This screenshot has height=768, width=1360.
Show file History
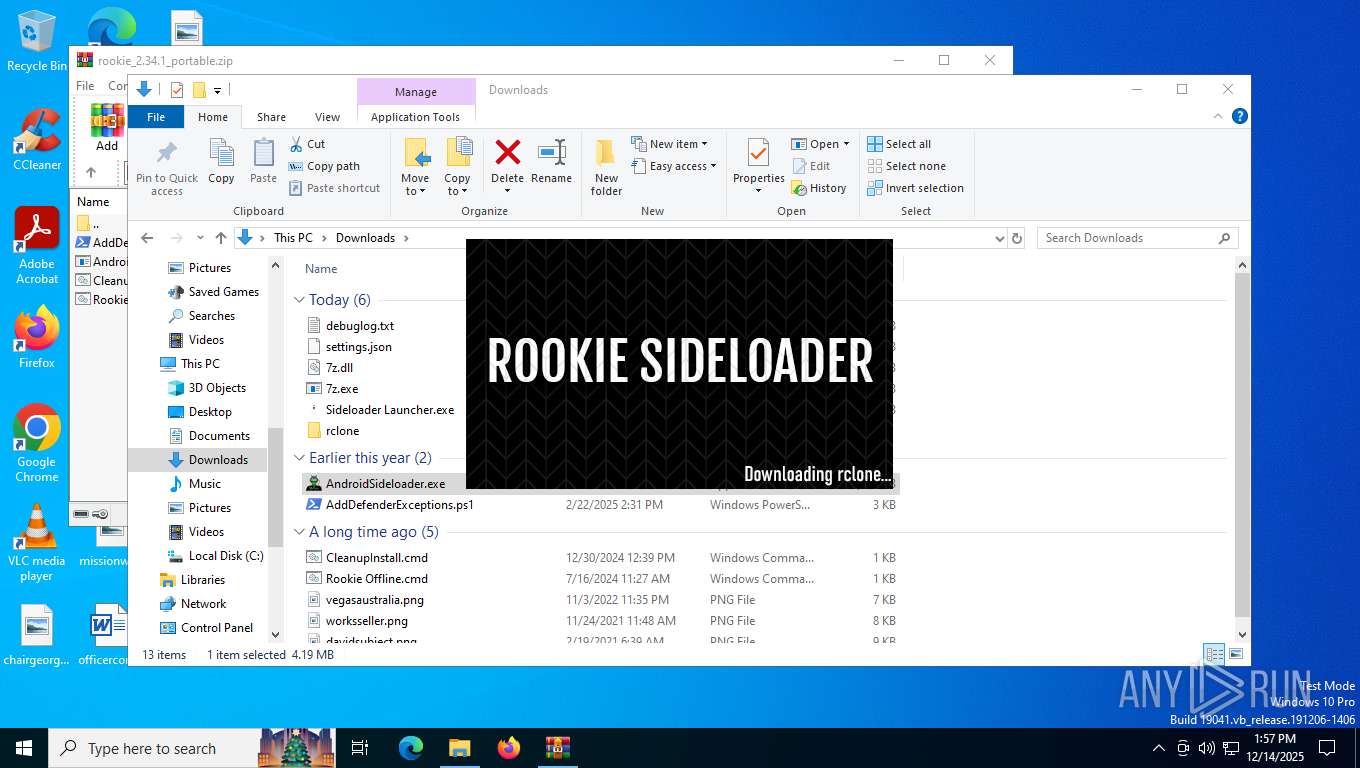(x=819, y=188)
